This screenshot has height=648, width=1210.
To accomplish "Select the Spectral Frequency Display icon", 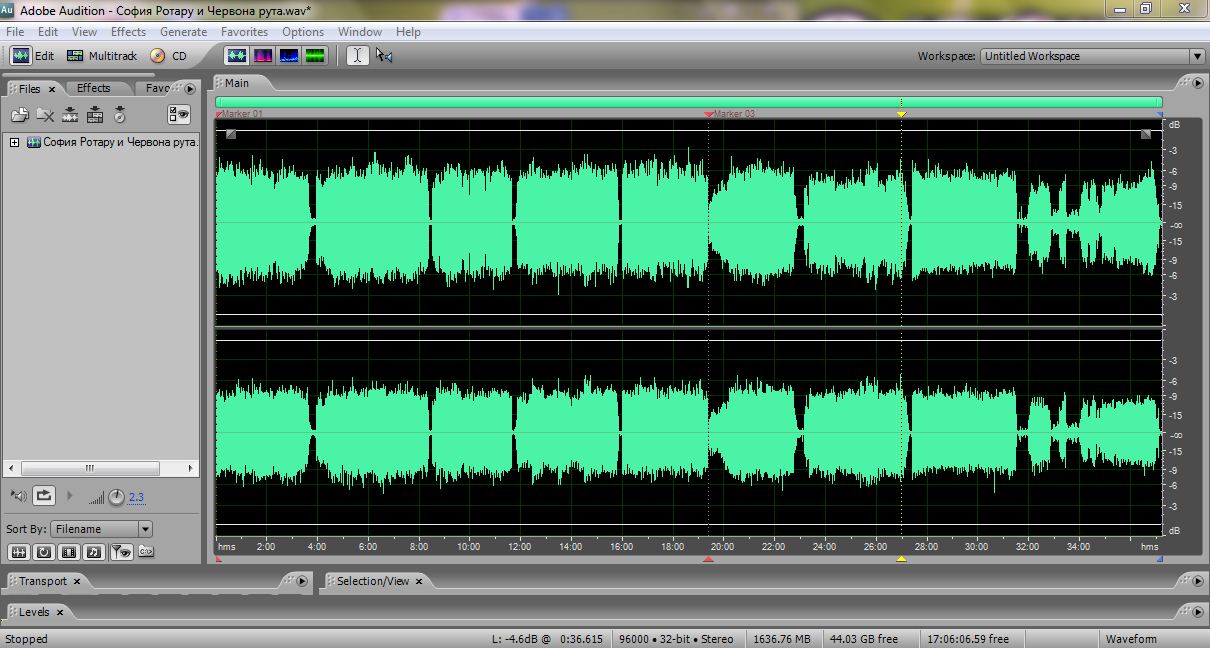I will coord(263,56).
